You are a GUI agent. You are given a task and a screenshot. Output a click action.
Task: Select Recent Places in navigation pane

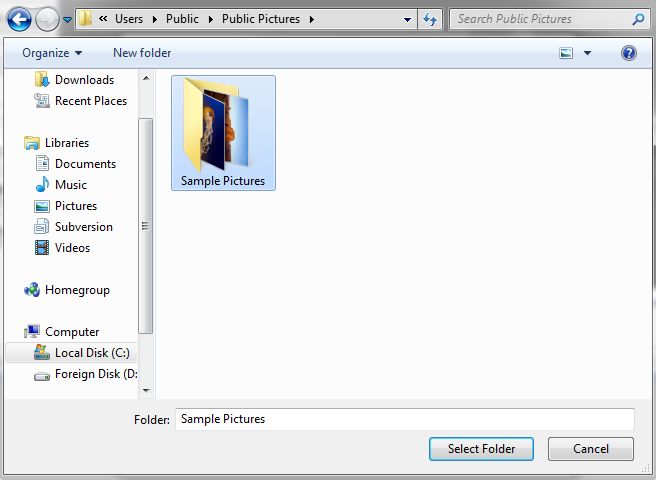tap(91, 101)
